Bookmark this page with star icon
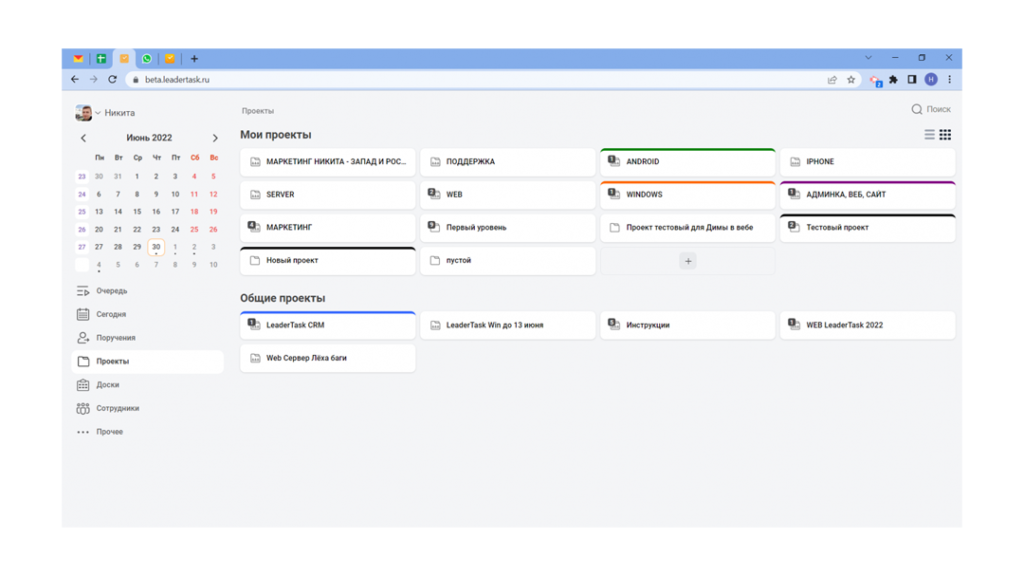 click(851, 80)
